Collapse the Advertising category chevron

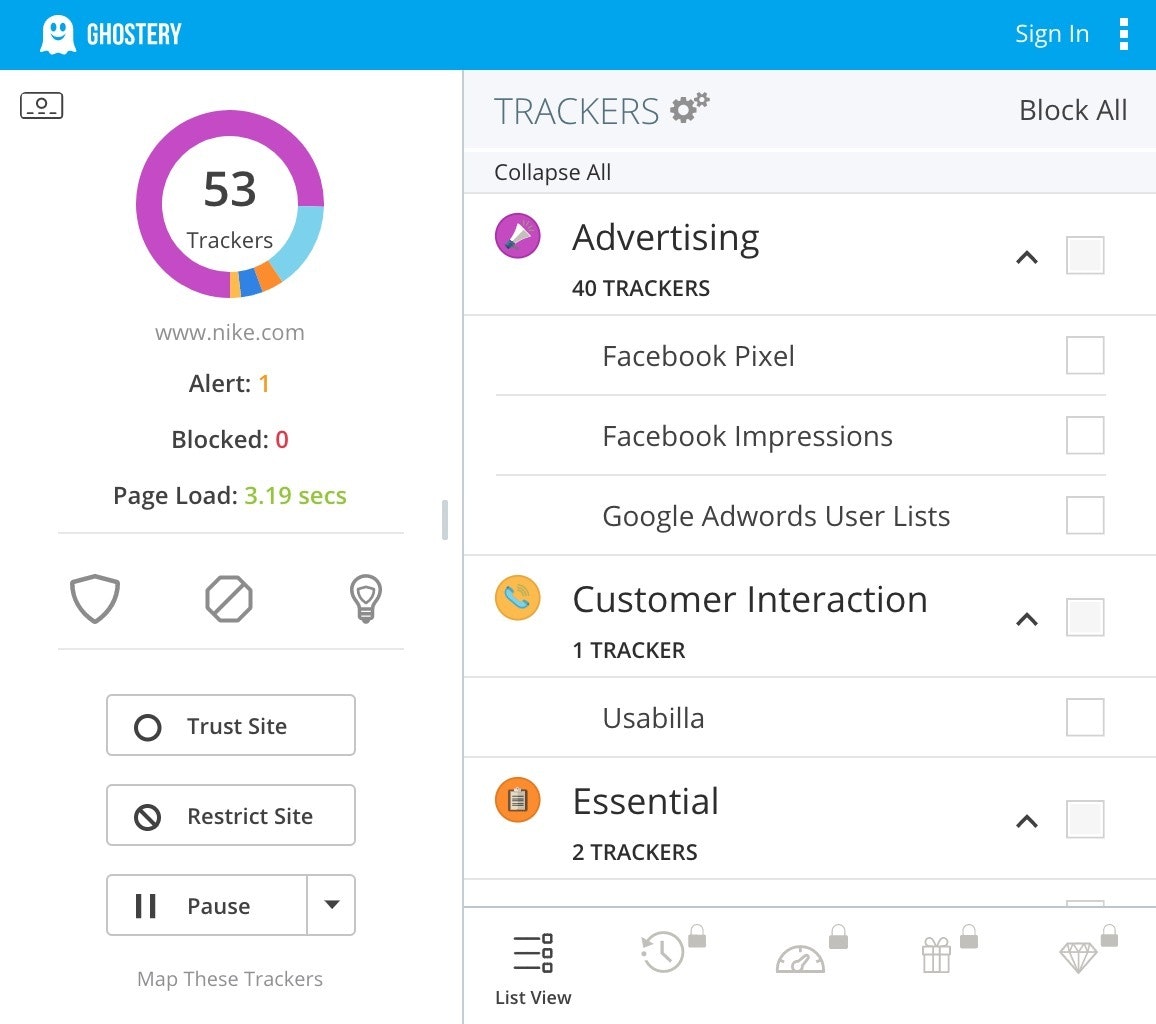(x=1026, y=257)
